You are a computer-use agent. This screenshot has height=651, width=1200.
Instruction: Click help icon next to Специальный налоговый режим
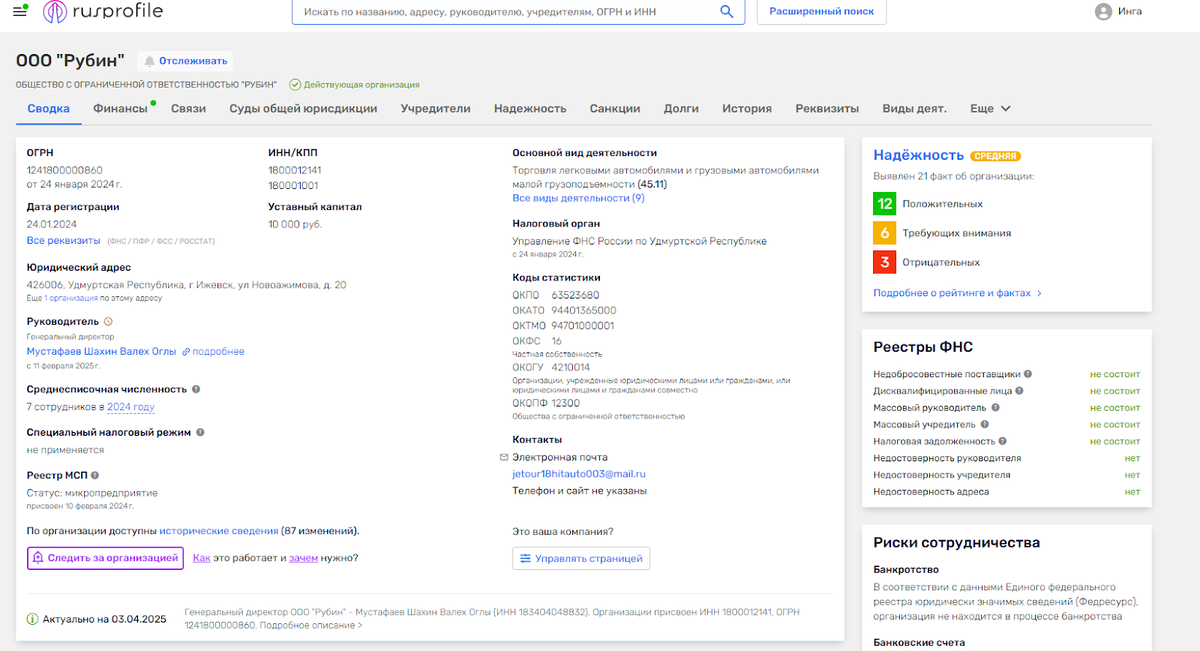(x=201, y=432)
